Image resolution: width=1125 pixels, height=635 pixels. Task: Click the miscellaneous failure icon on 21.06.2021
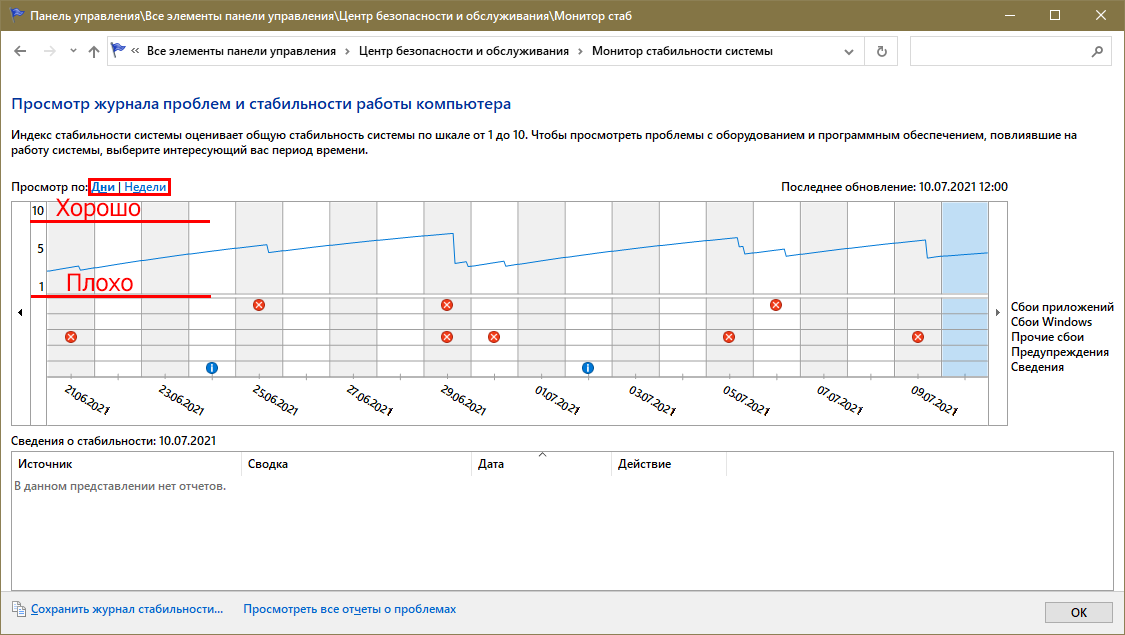[70, 337]
